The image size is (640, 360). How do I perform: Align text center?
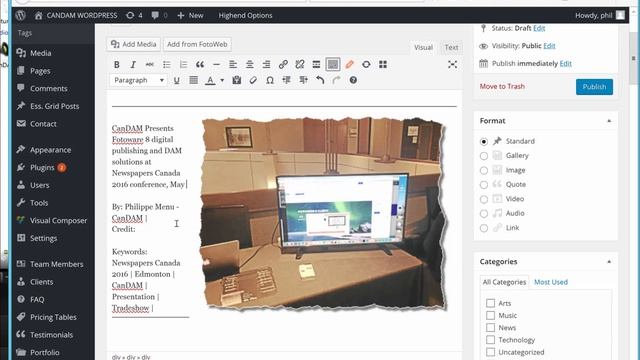click(249, 64)
